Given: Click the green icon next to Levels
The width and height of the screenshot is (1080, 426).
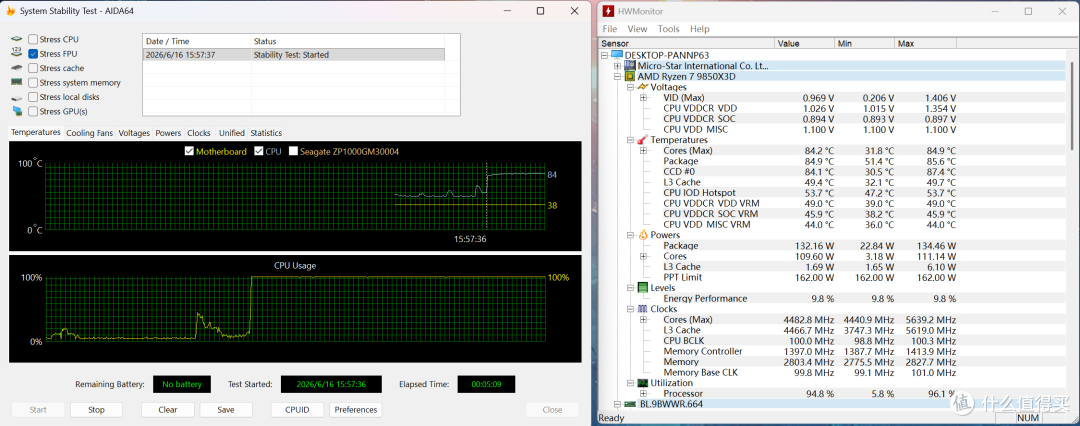Looking at the screenshot, I should (x=643, y=287).
